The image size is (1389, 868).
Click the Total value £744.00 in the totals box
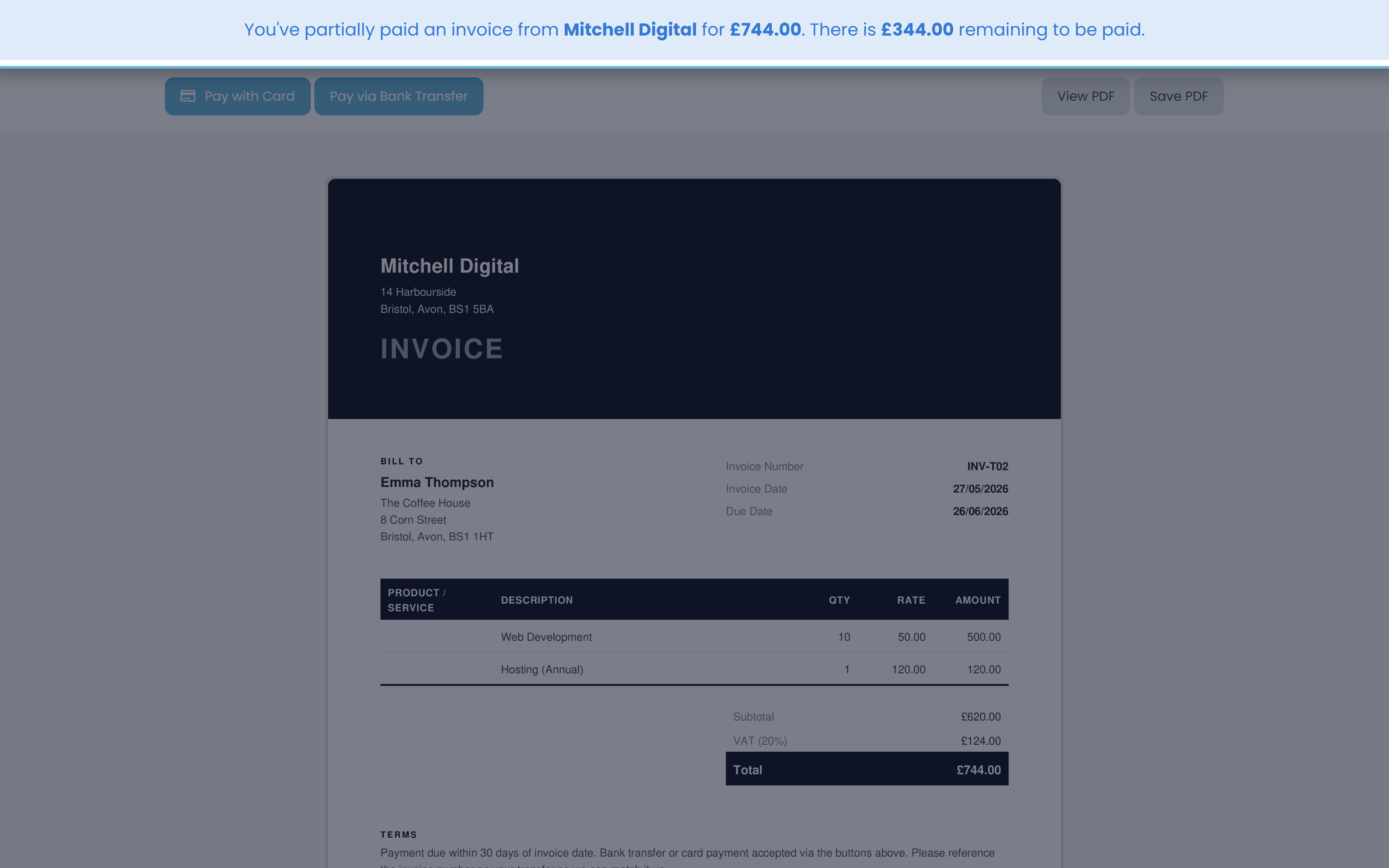pyautogui.click(x=978, y=770)
